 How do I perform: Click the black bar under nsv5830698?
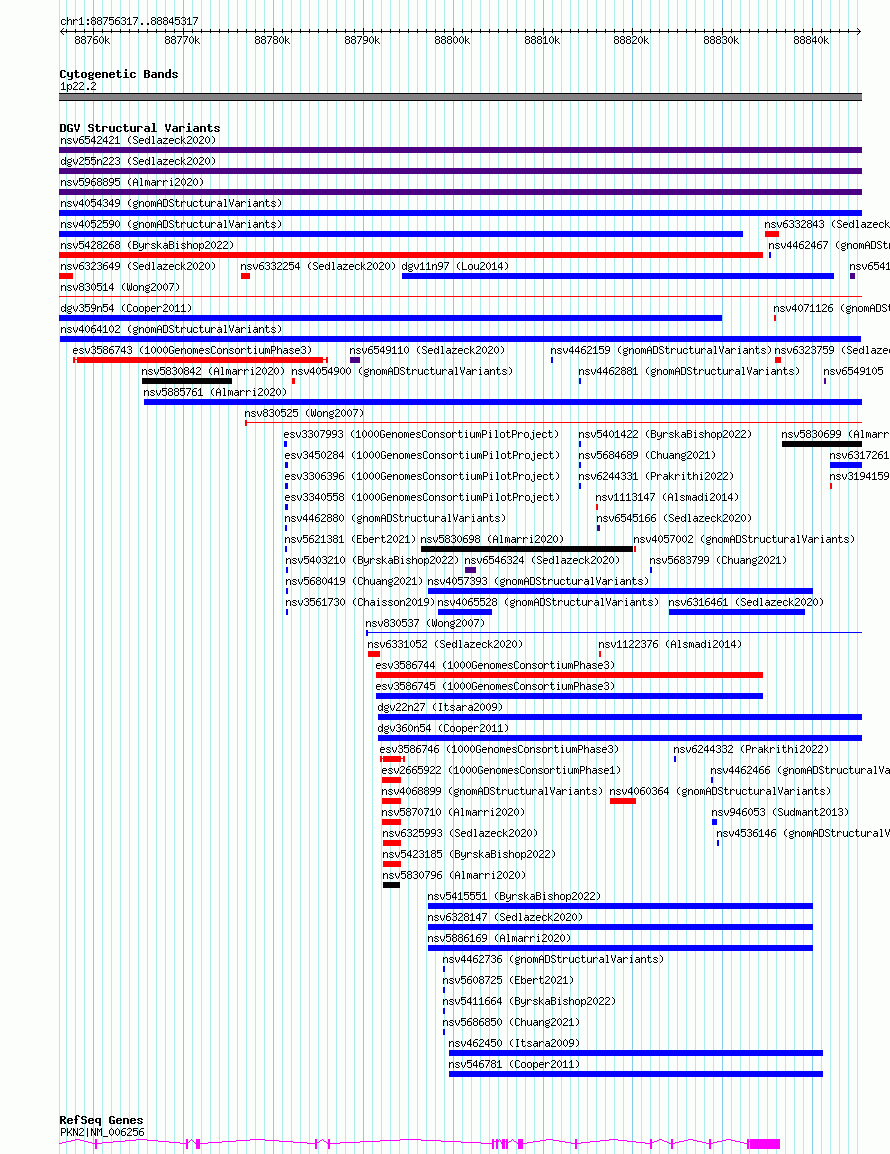527,549
